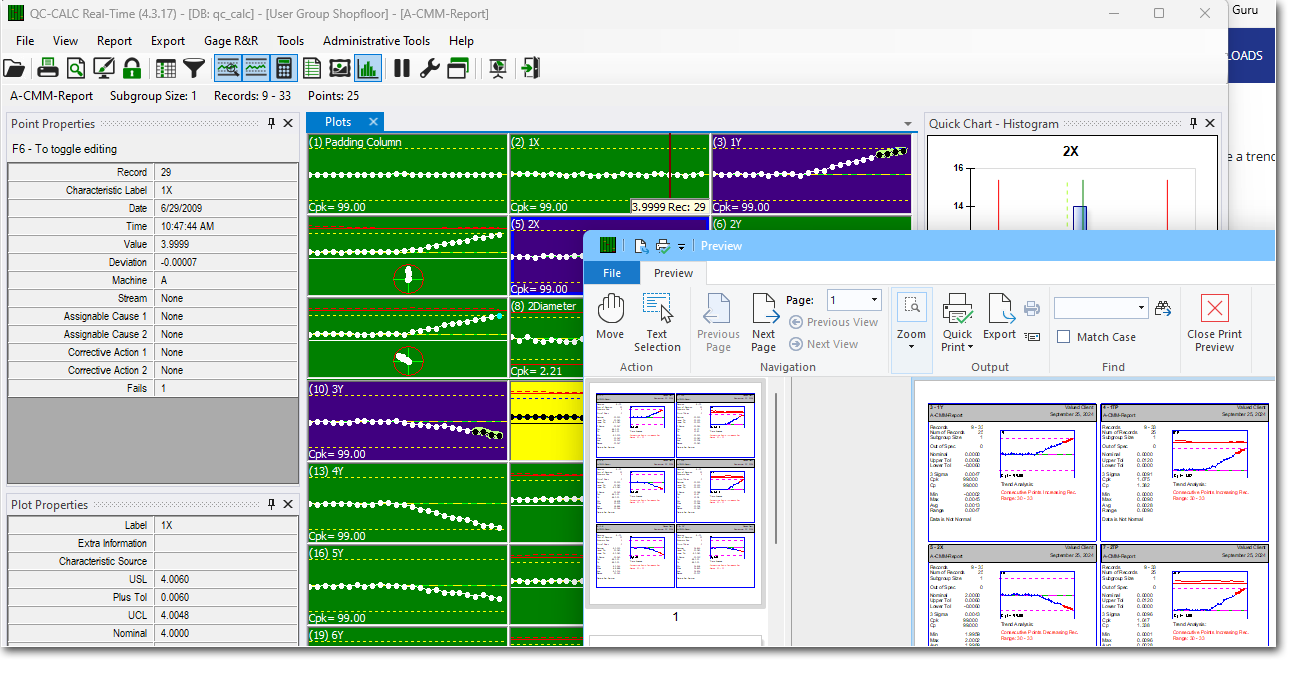The height and width of the screenshot is (676, 1302).
Task: Click the small page setup icon below printer
Action: (1032, 336)
